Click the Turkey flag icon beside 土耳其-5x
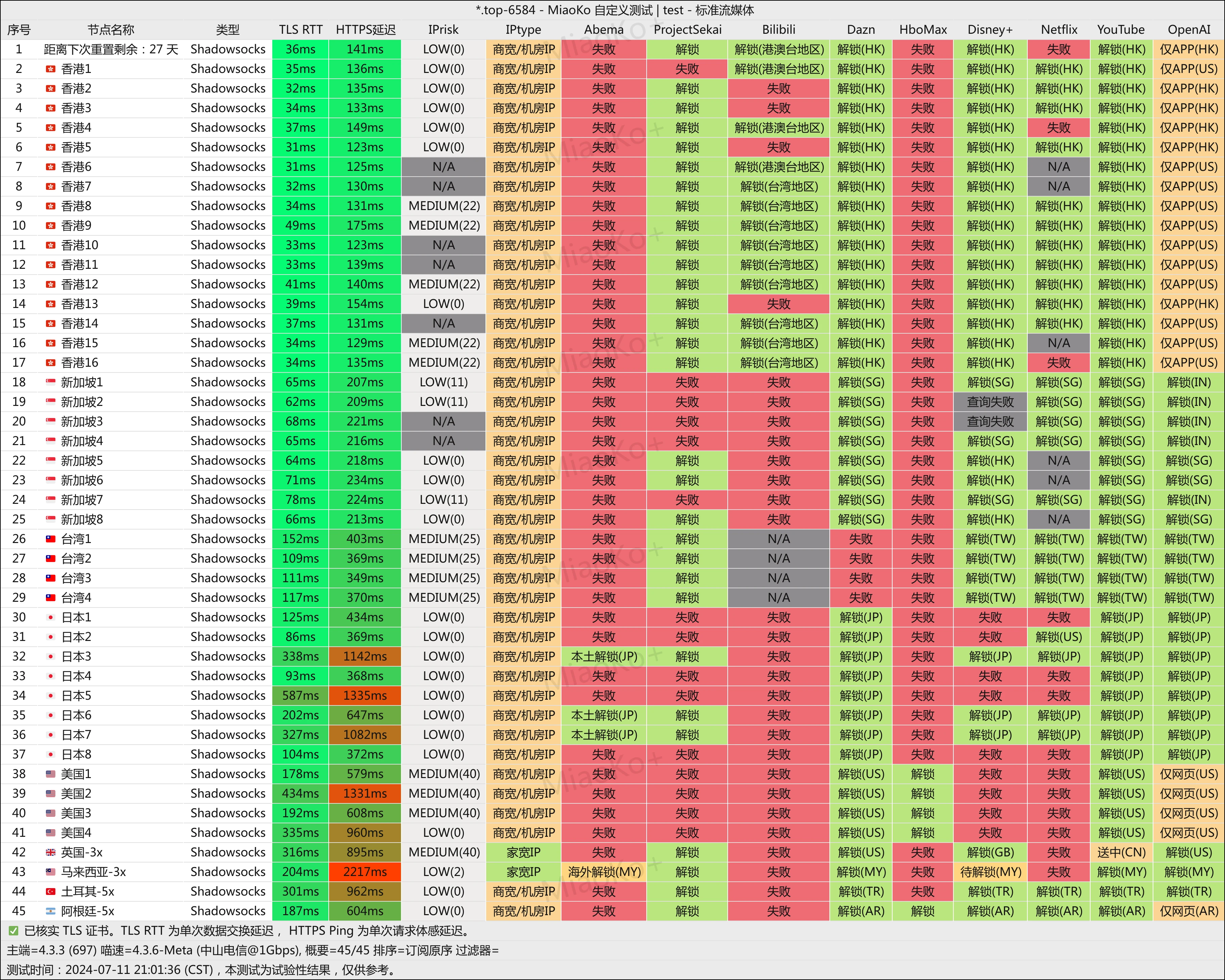Screen dimensions: 1225x980 tap(51, 892)
